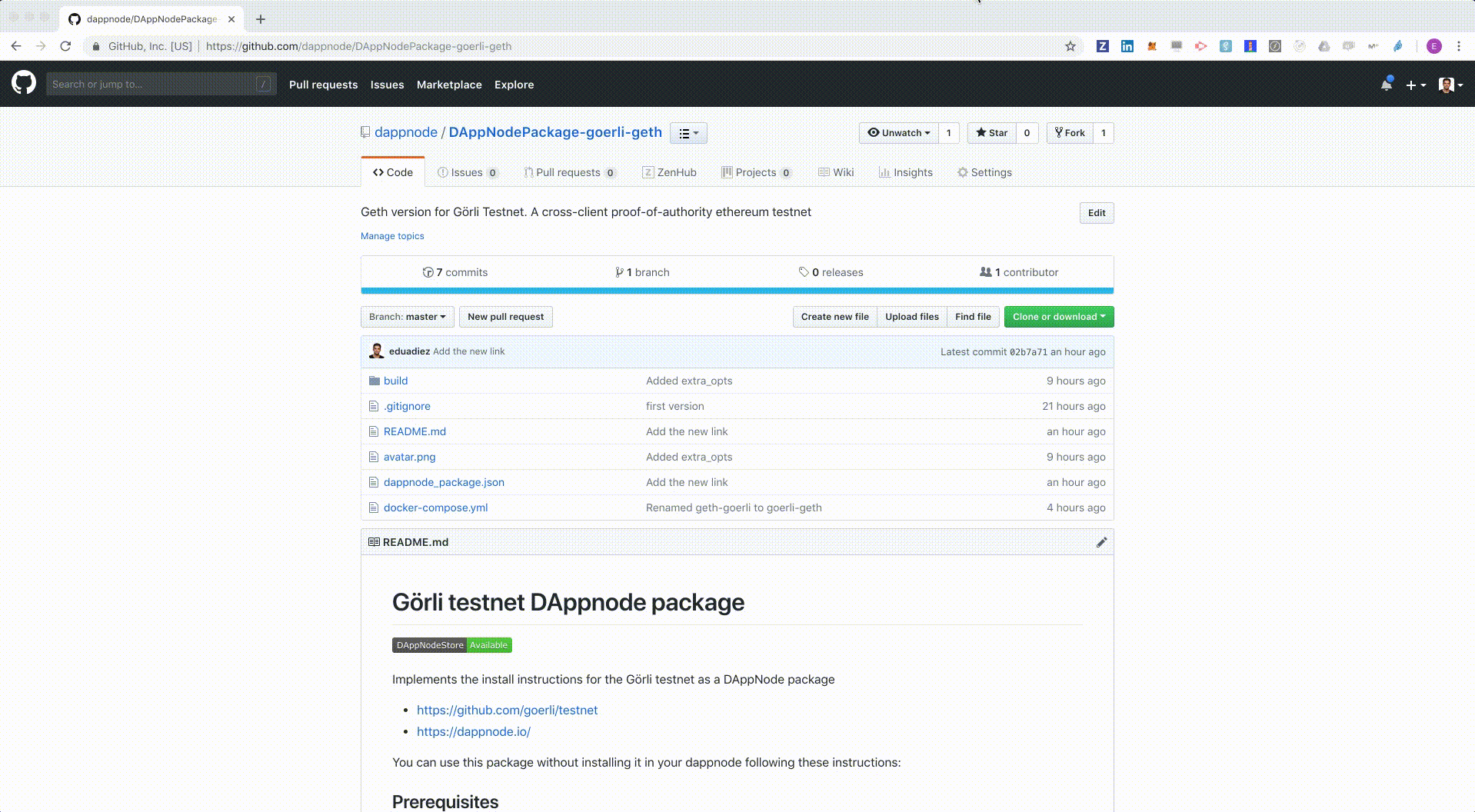Click the browser address bar URL
This screenshot has width=1475, height=812.
click(x=358, y=46)
